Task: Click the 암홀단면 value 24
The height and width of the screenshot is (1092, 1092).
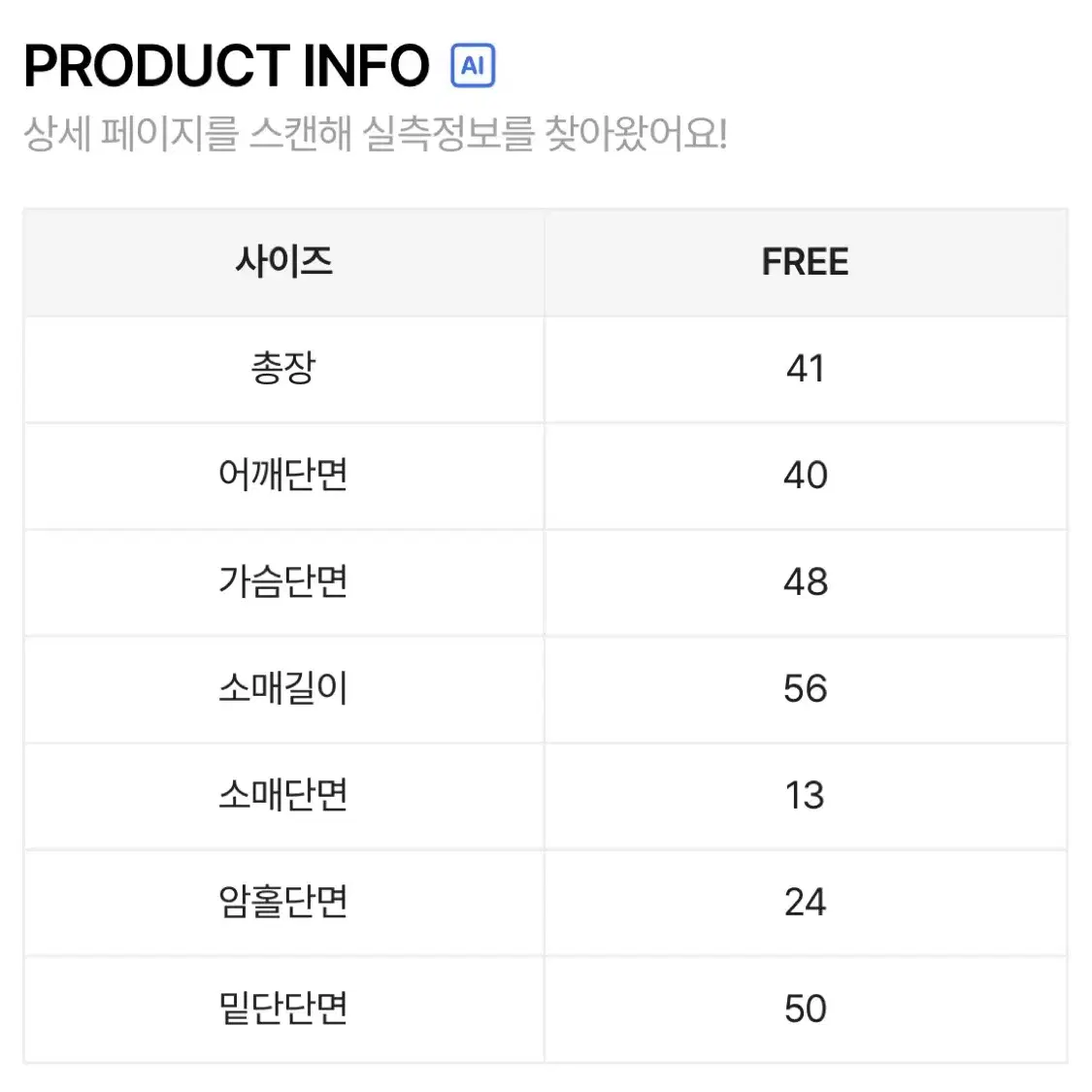Action: click(x=806, y=902)
